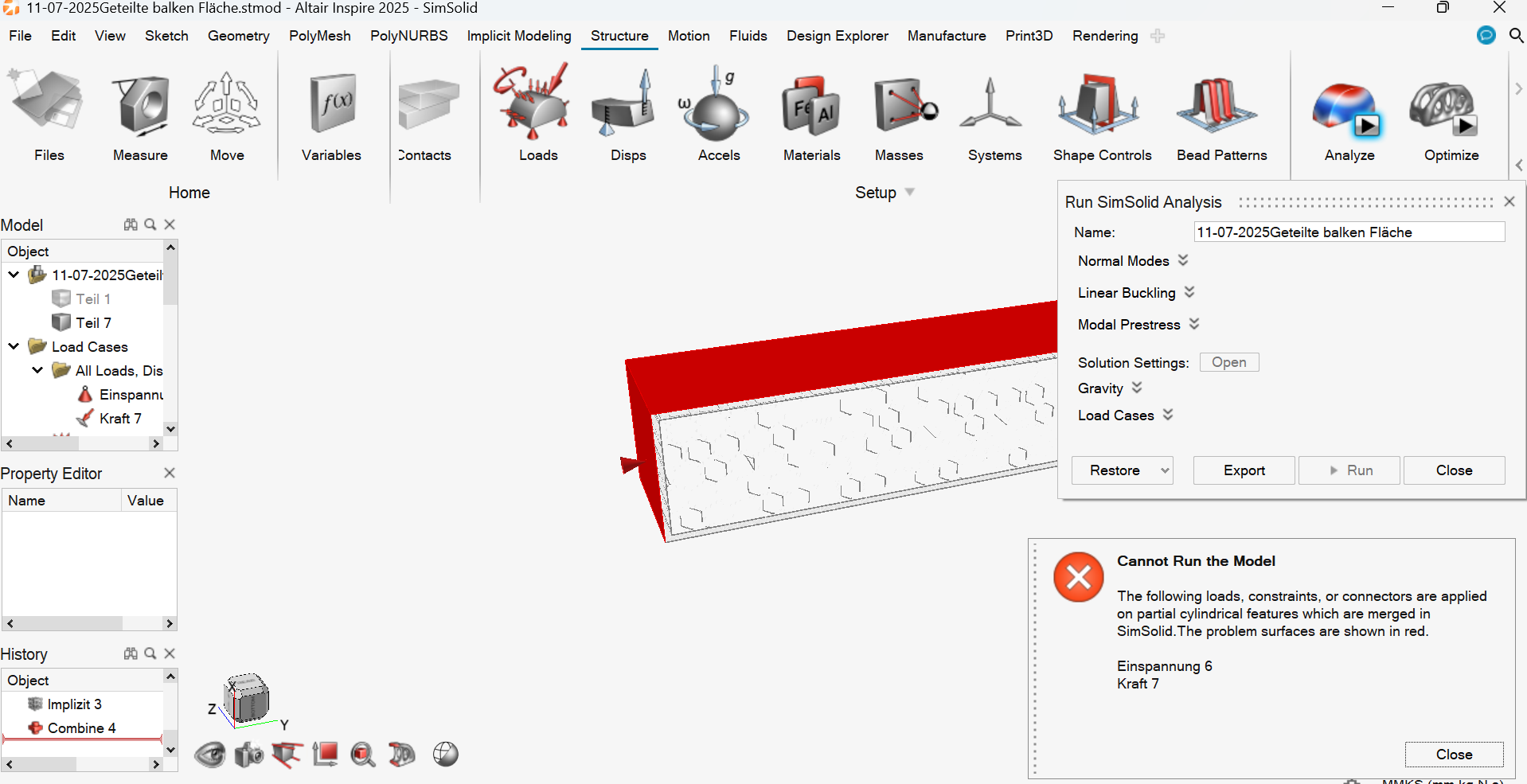This screenshot has height=784, width=1527.
Task: Select Kraft 7 in the Model tree
Action: coord(120,418)
